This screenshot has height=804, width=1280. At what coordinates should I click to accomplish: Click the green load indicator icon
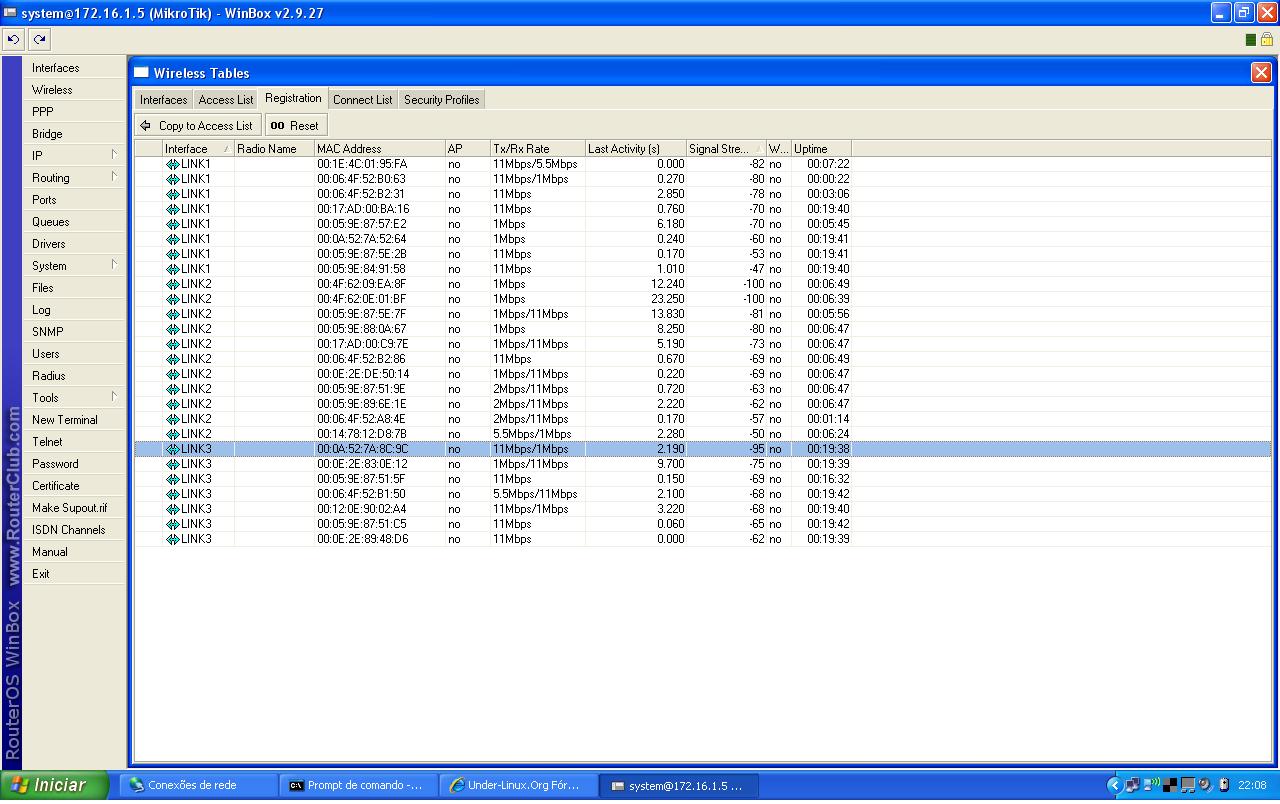point(1251,40)
